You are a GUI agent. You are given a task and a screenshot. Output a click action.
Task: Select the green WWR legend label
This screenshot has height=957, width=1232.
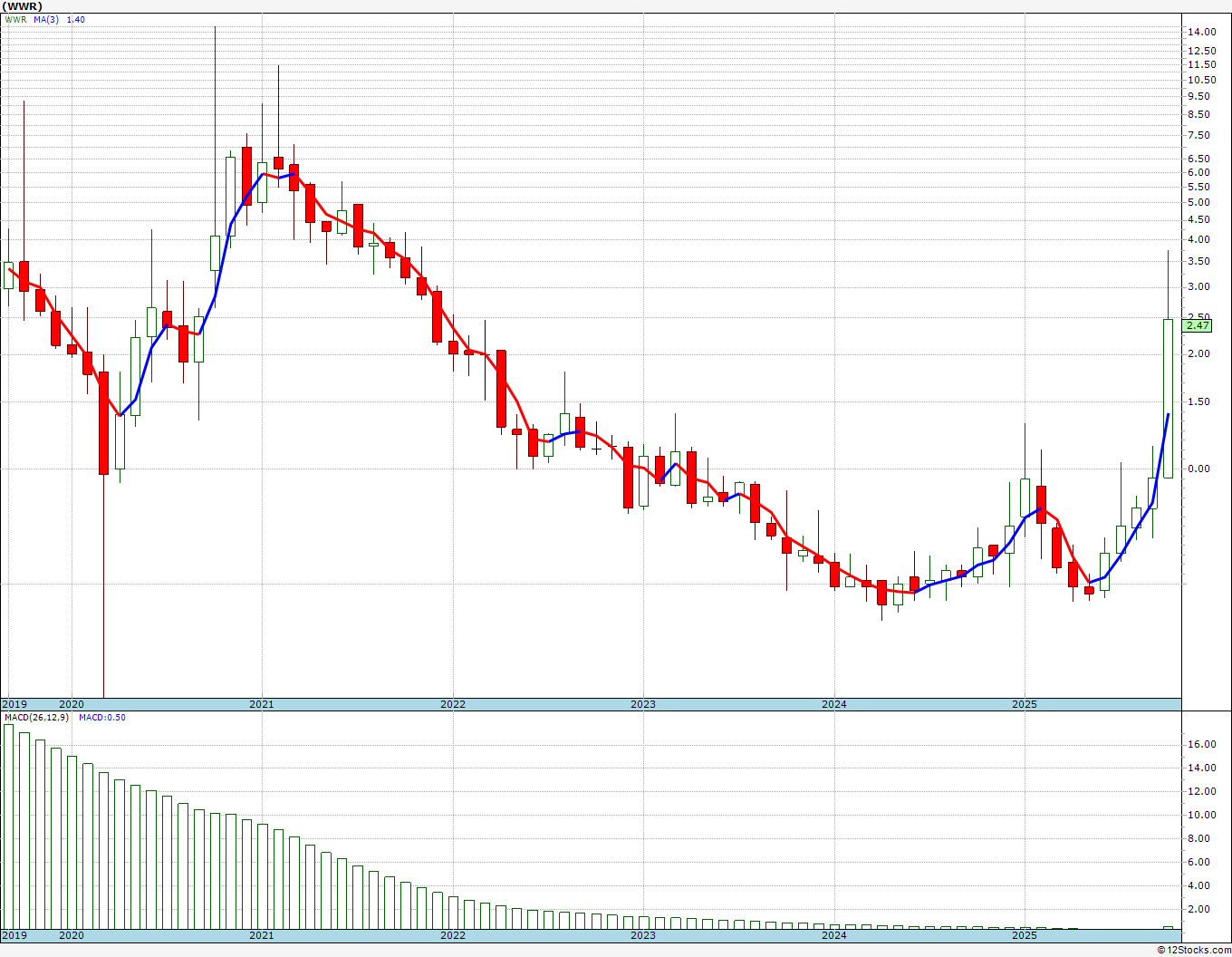tap(15, 19)
